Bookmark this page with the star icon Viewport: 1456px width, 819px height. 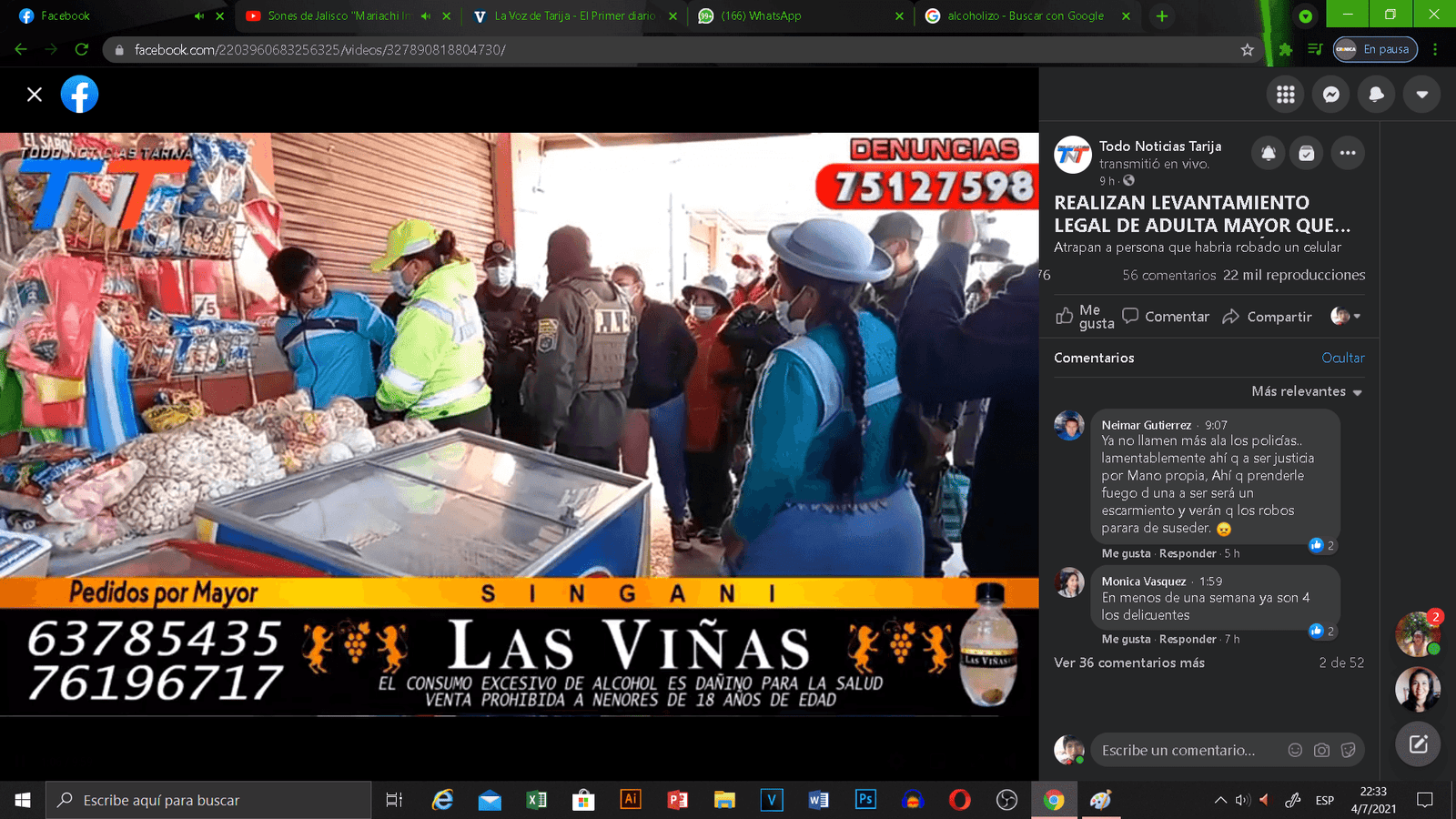tap(1247, 50)
